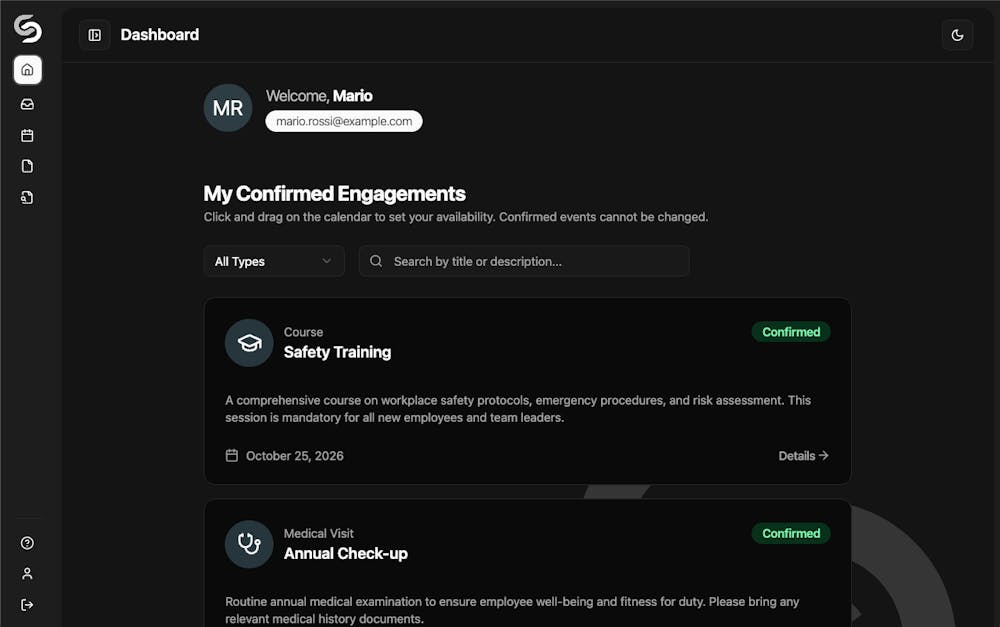Viewport: 1000px width, 627px height.
Task: Toggle dark mode with the moon icon
Action: (957, 35)
